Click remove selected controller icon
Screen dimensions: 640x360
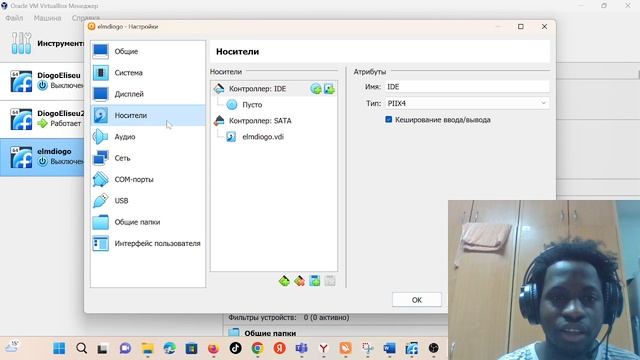tap(299, 281)
